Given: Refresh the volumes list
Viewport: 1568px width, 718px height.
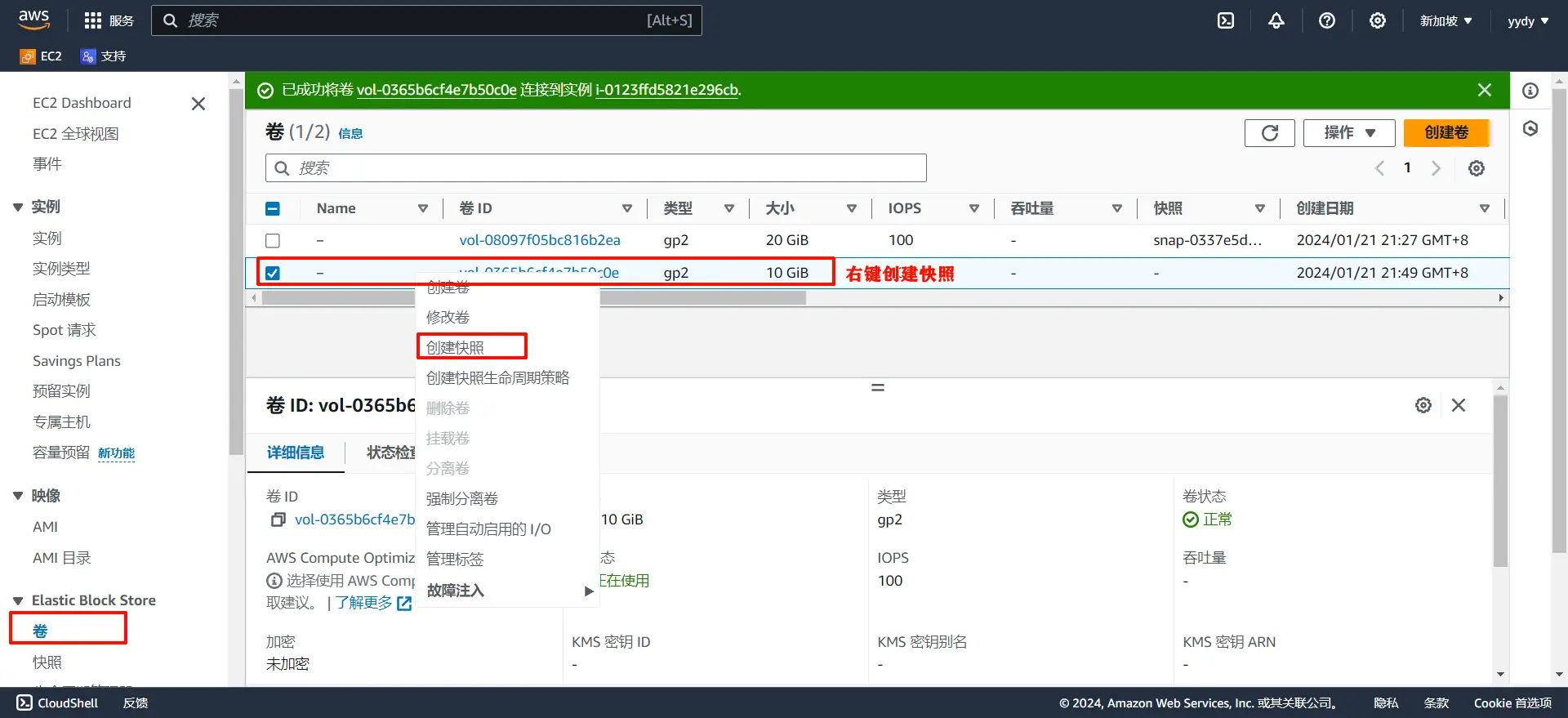Looking at the screenshot, I should click(x=1269, y=133).
